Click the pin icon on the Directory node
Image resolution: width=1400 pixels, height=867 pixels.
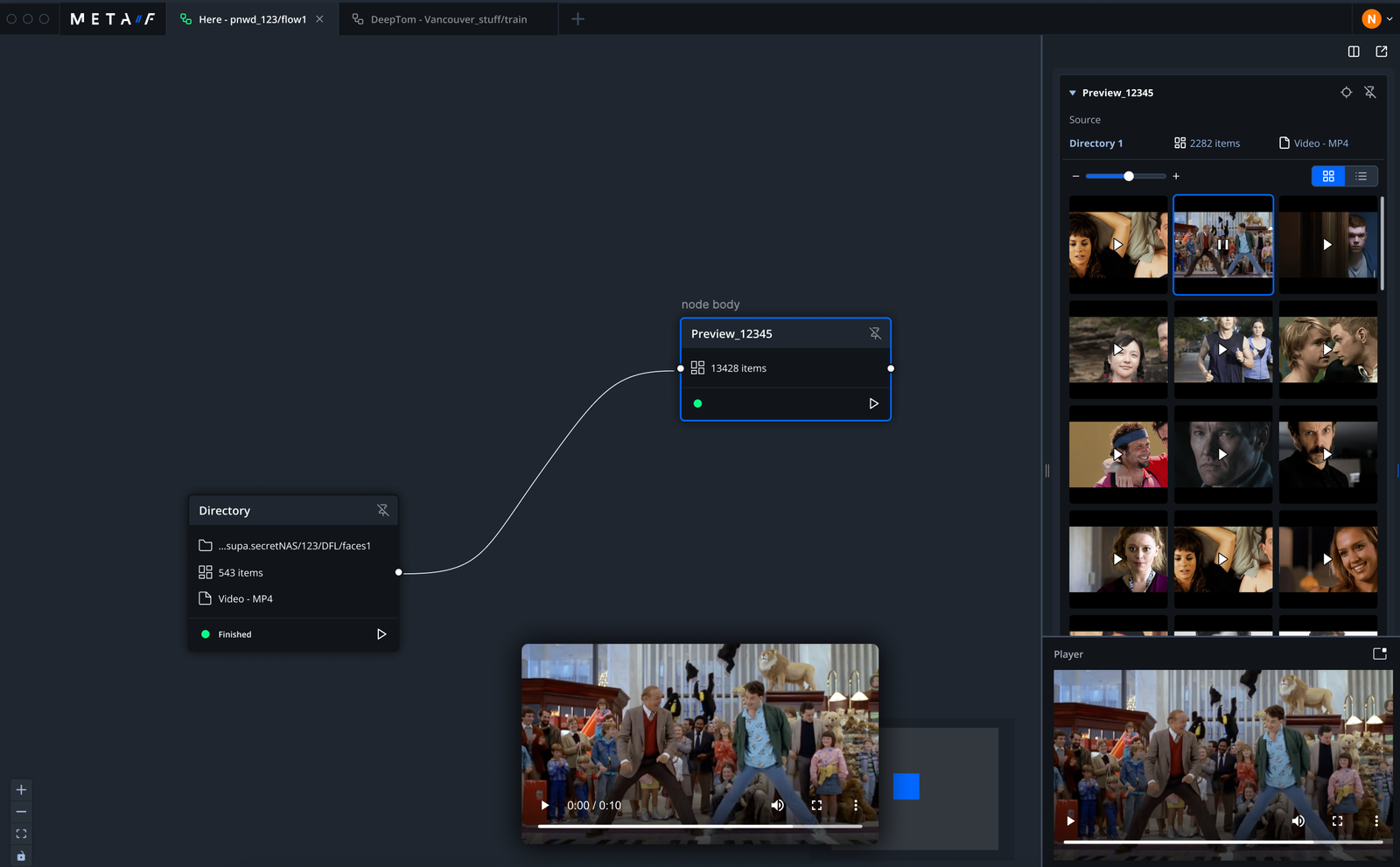point(382,510)
